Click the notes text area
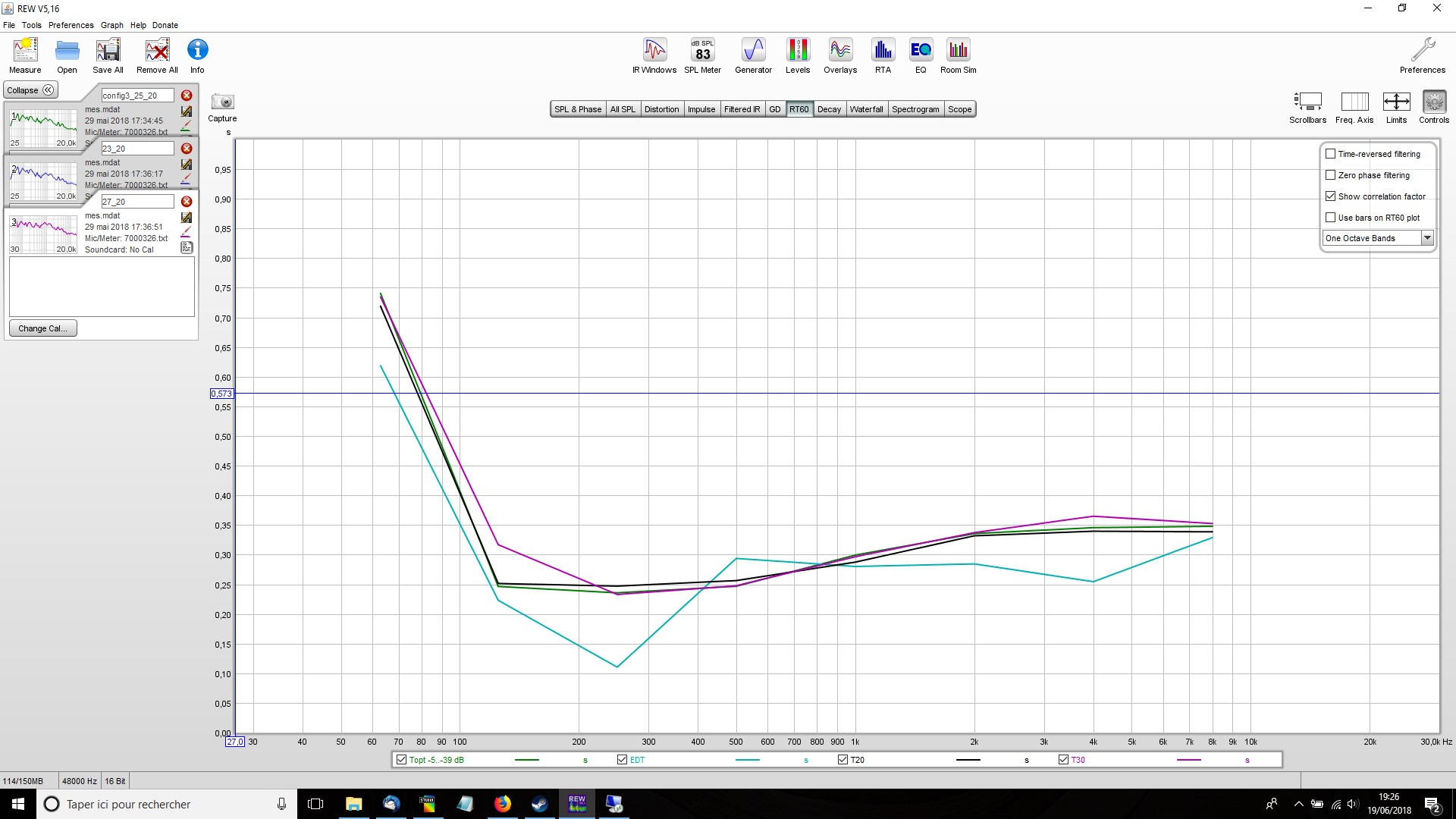Viewport: 1456px width, 819px height. [x=102, y=286]
